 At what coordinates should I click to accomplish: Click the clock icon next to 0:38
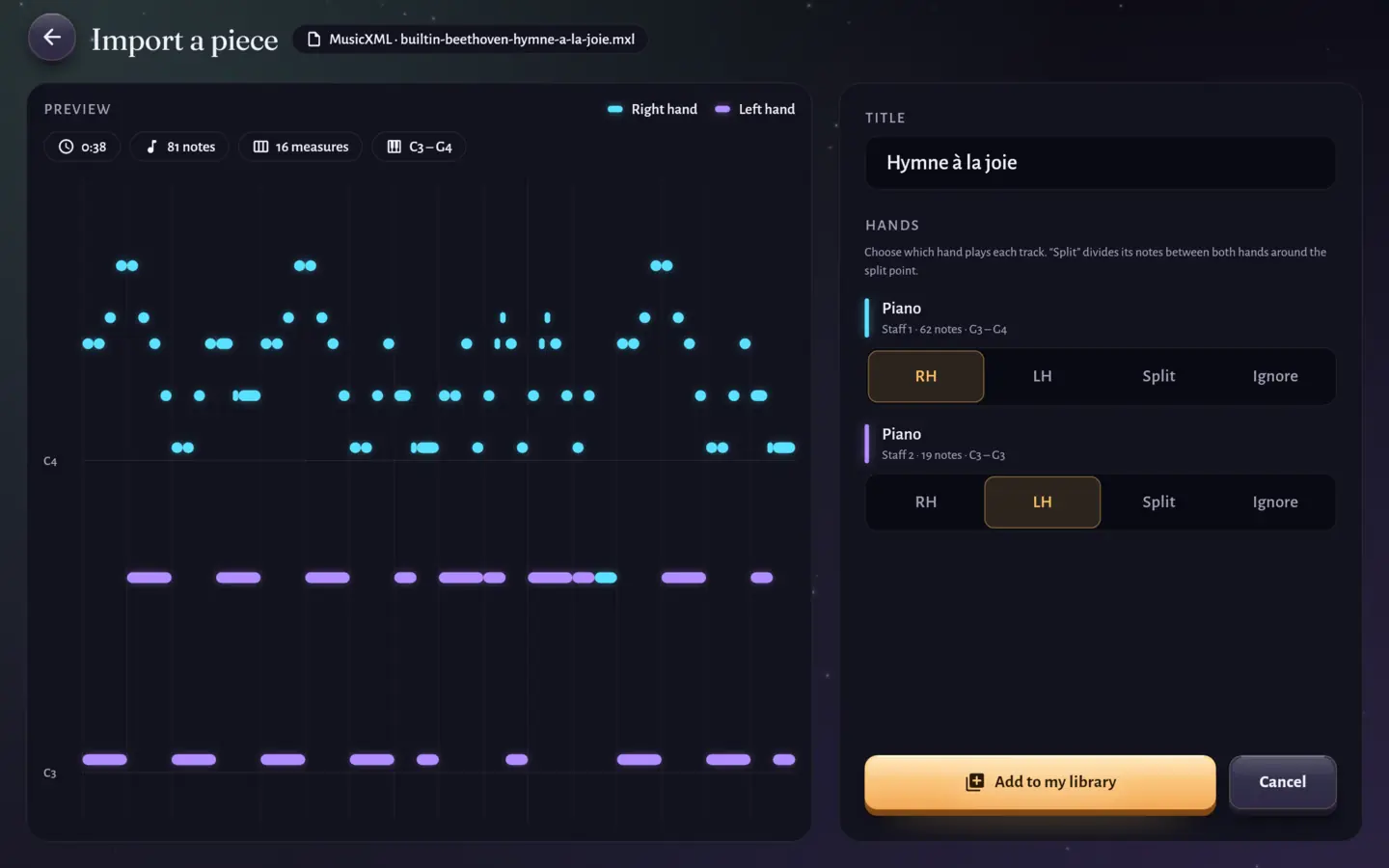67,147
